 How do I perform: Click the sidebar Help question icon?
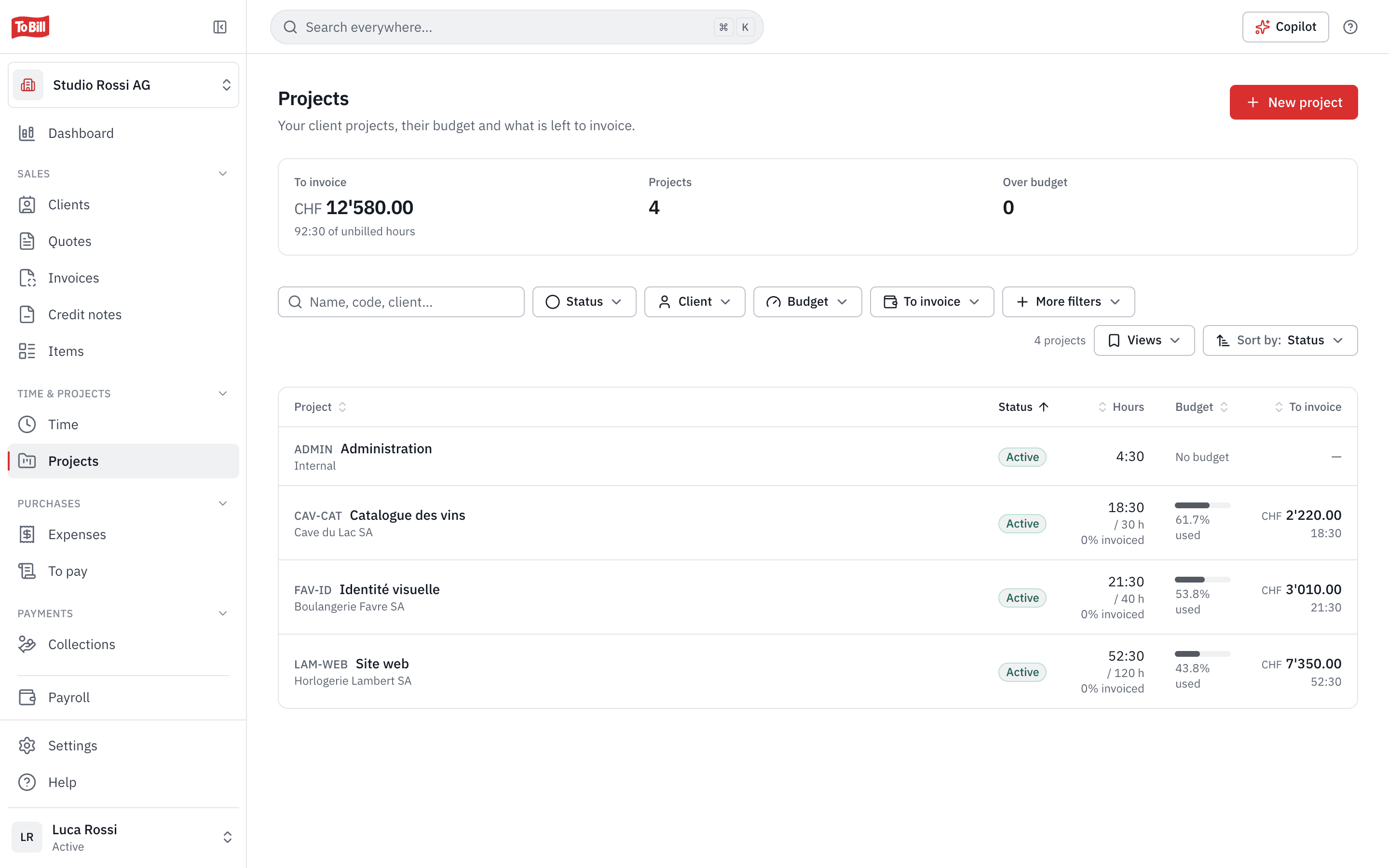pyautogui.click(x=27, y=783)
